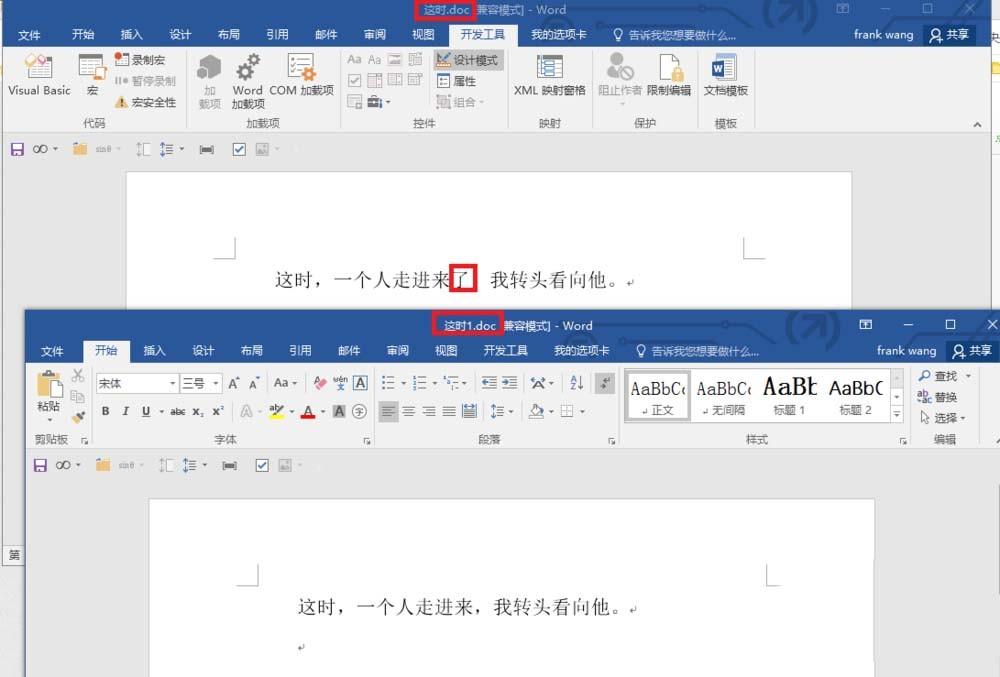This screenshot has width=1000, height=677.
Task: Select the 格式刷 format painter
Action: click(77, 416)
